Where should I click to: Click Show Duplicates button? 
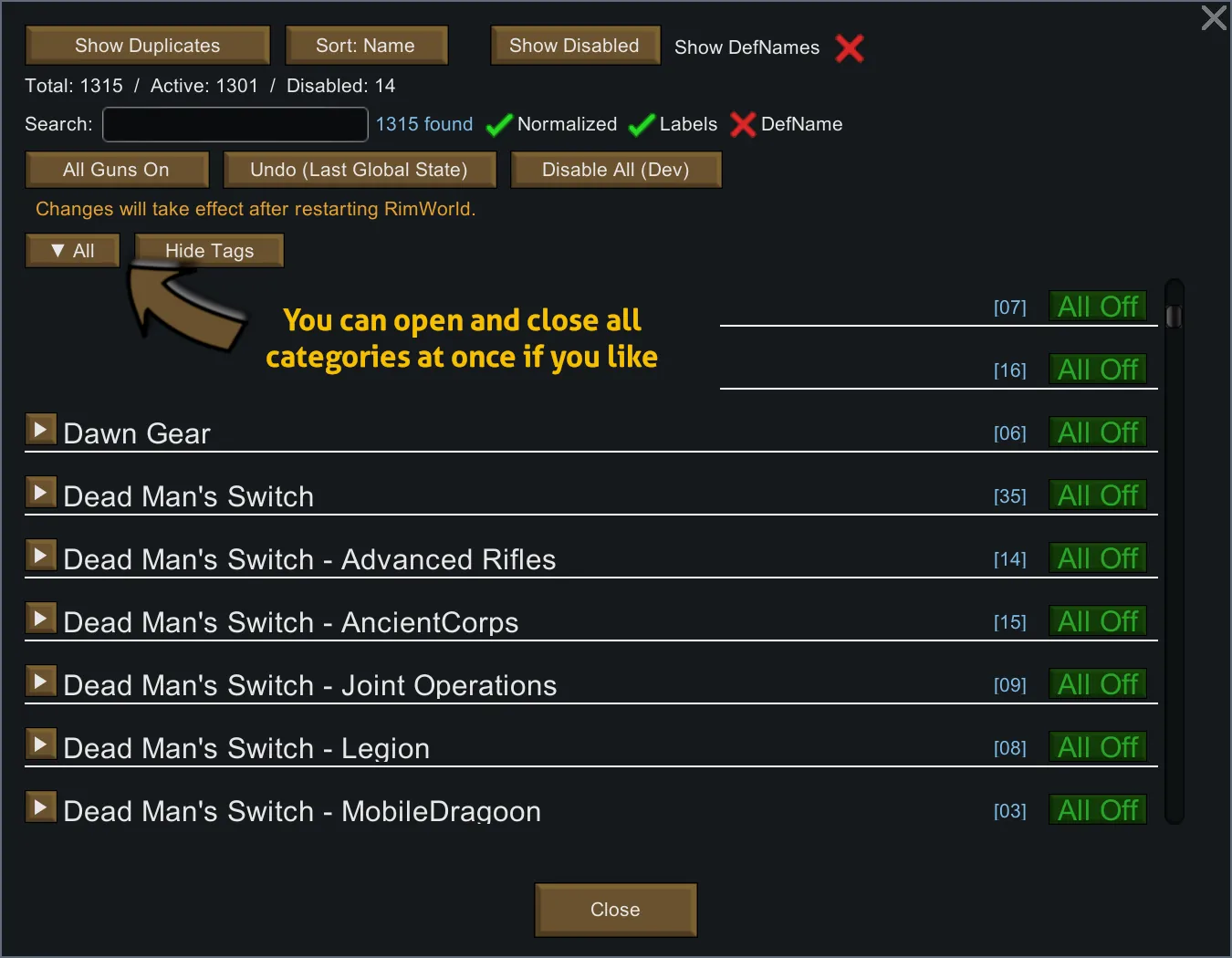148,46
